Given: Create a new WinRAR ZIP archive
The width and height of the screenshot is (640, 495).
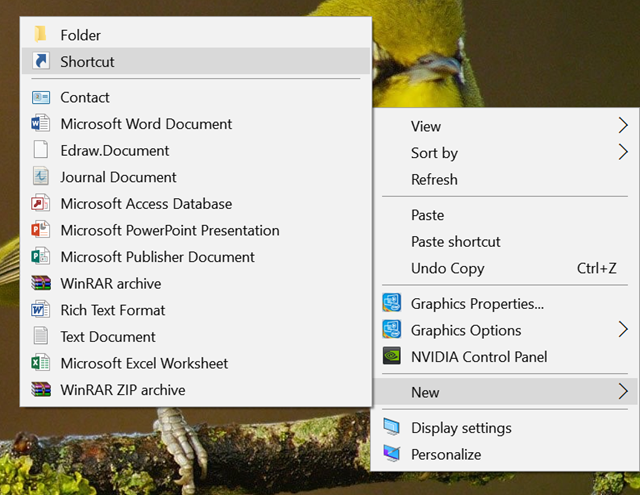Looking at the screenshot, I should tap(196, 389).
